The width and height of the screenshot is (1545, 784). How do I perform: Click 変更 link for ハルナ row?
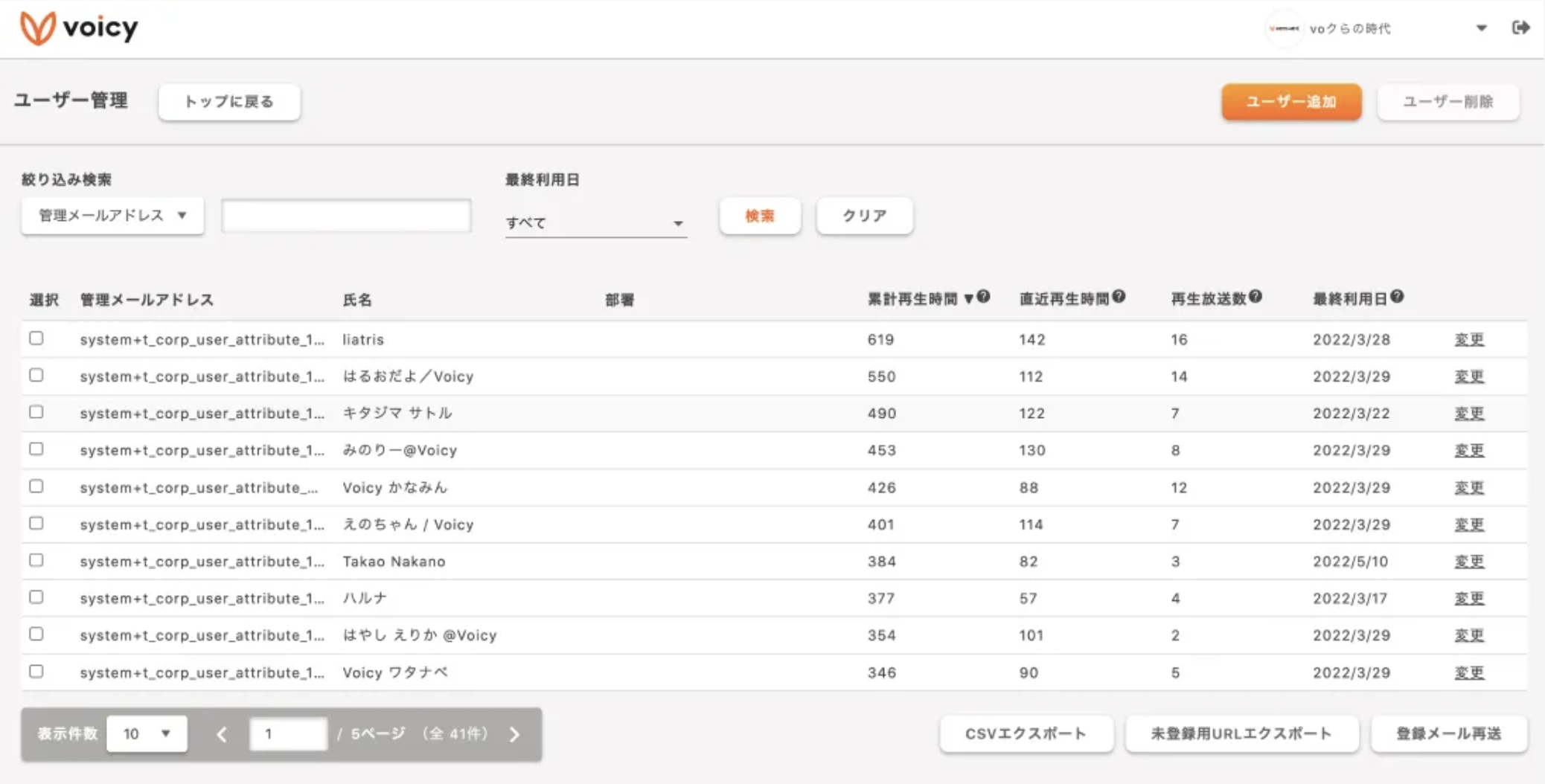point(1469,598)
